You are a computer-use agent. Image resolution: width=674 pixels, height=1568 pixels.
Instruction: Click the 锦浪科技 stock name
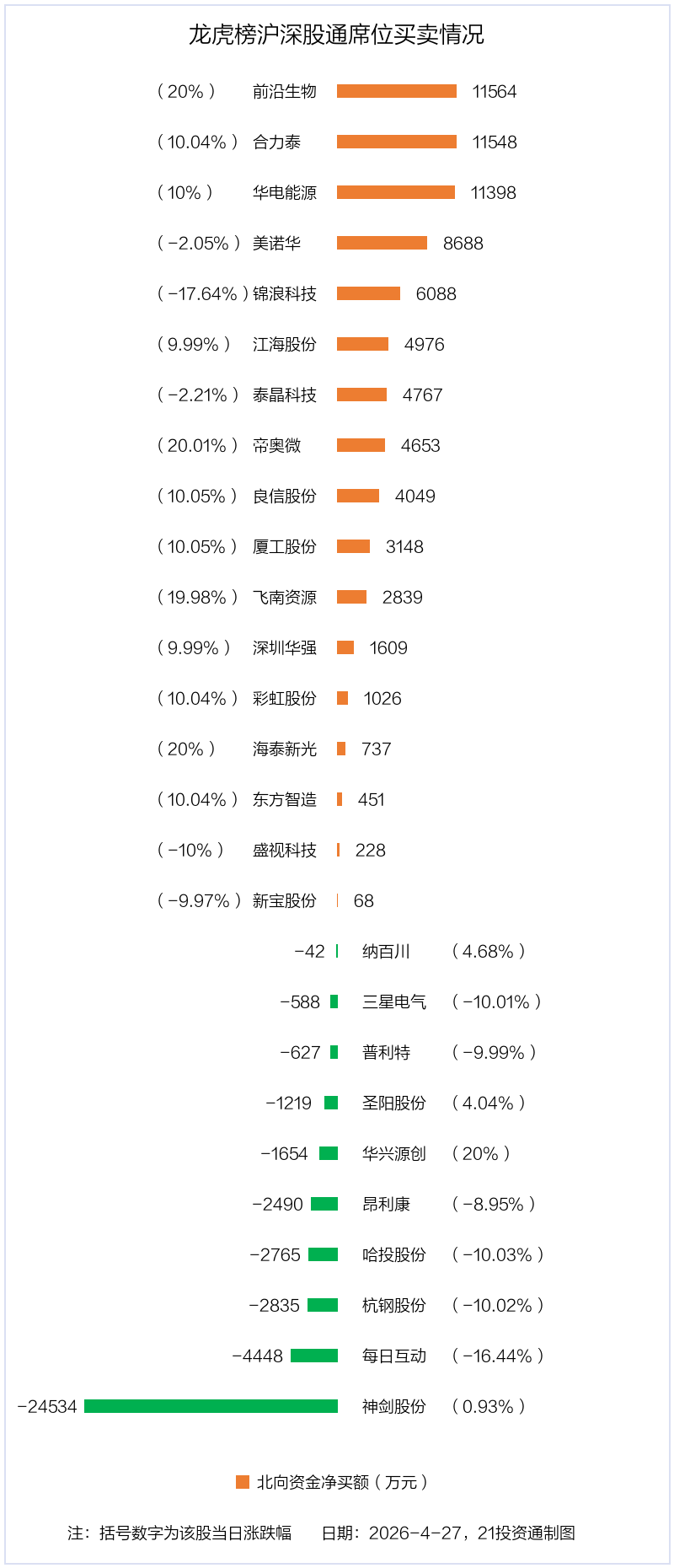point(285,293)
